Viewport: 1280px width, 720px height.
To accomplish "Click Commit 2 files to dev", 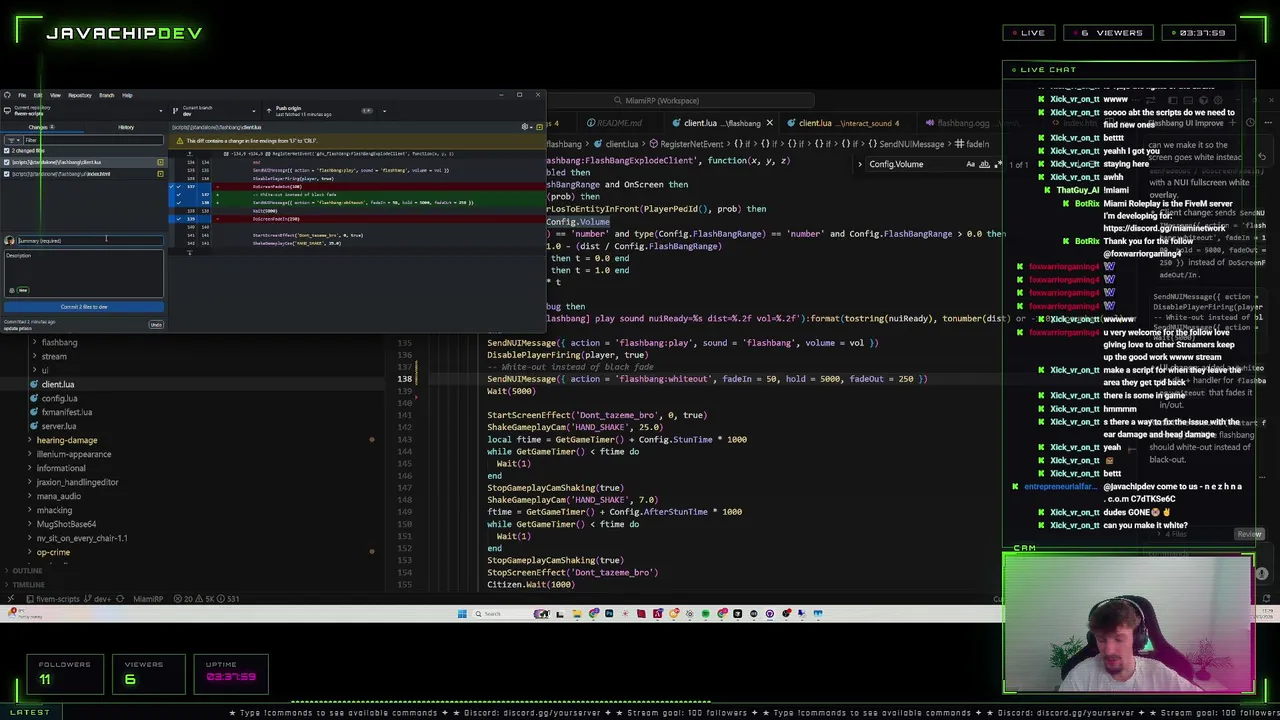I will [x=84, y=307].
